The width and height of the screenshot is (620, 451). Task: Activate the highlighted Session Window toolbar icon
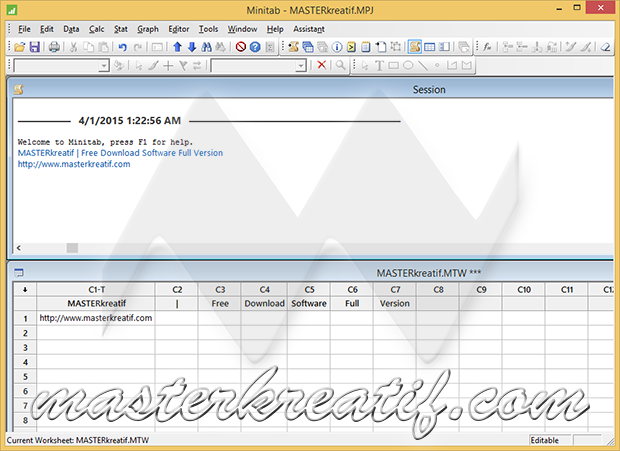click(415, 47)
